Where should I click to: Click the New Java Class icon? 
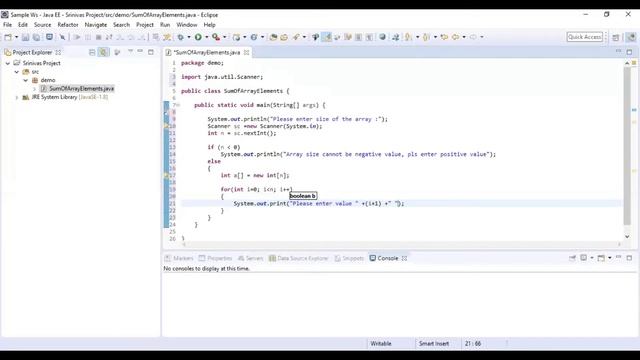(254, 37)
